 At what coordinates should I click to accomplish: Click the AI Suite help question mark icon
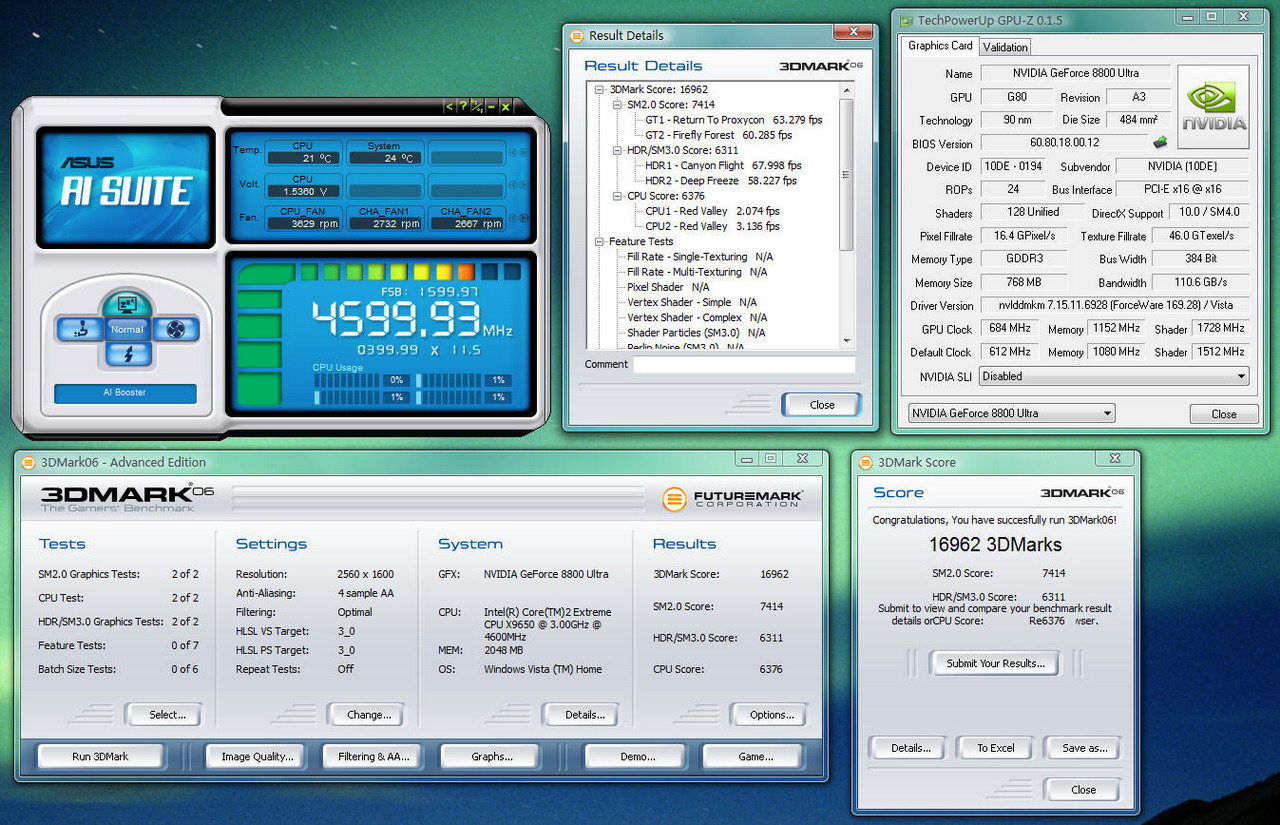point(463,107)
